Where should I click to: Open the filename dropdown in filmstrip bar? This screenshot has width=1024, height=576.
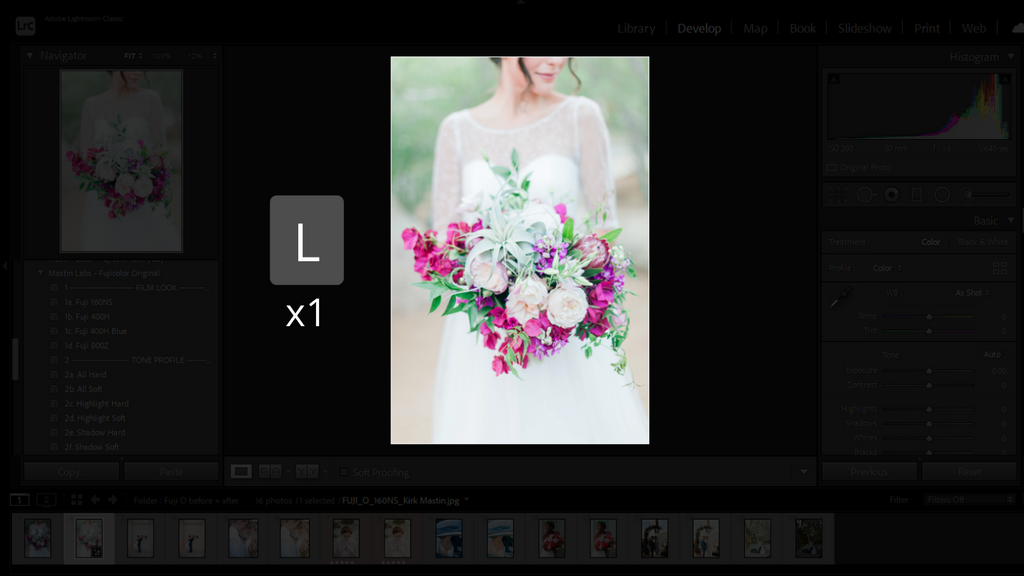pos(466,500)
